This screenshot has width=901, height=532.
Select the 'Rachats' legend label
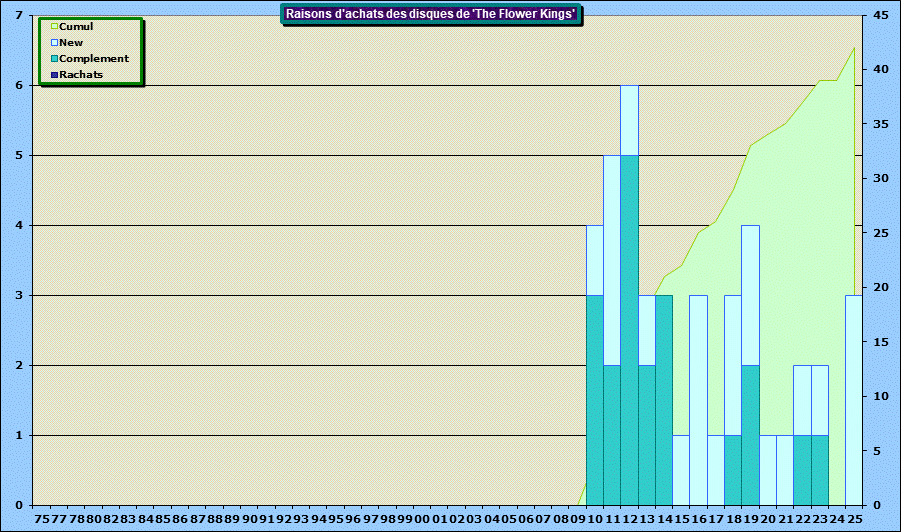point(82,75)
